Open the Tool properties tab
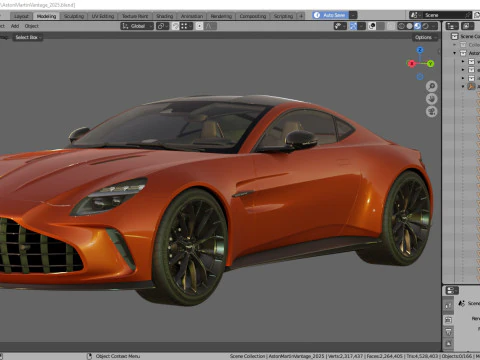 448,305
